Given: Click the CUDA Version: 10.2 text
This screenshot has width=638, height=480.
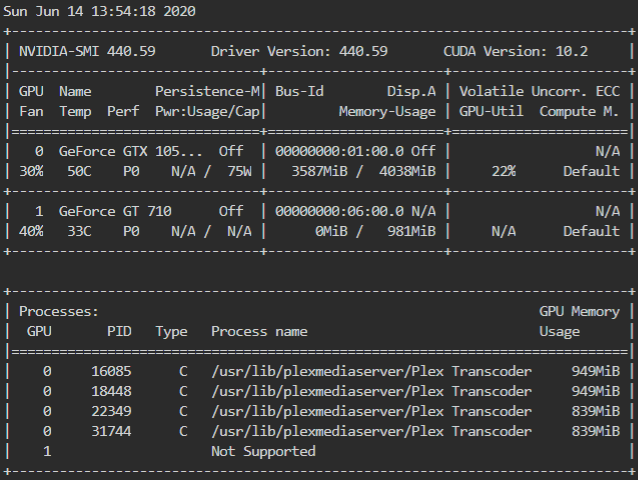Looking at the screenshot, I should (515, 51).
